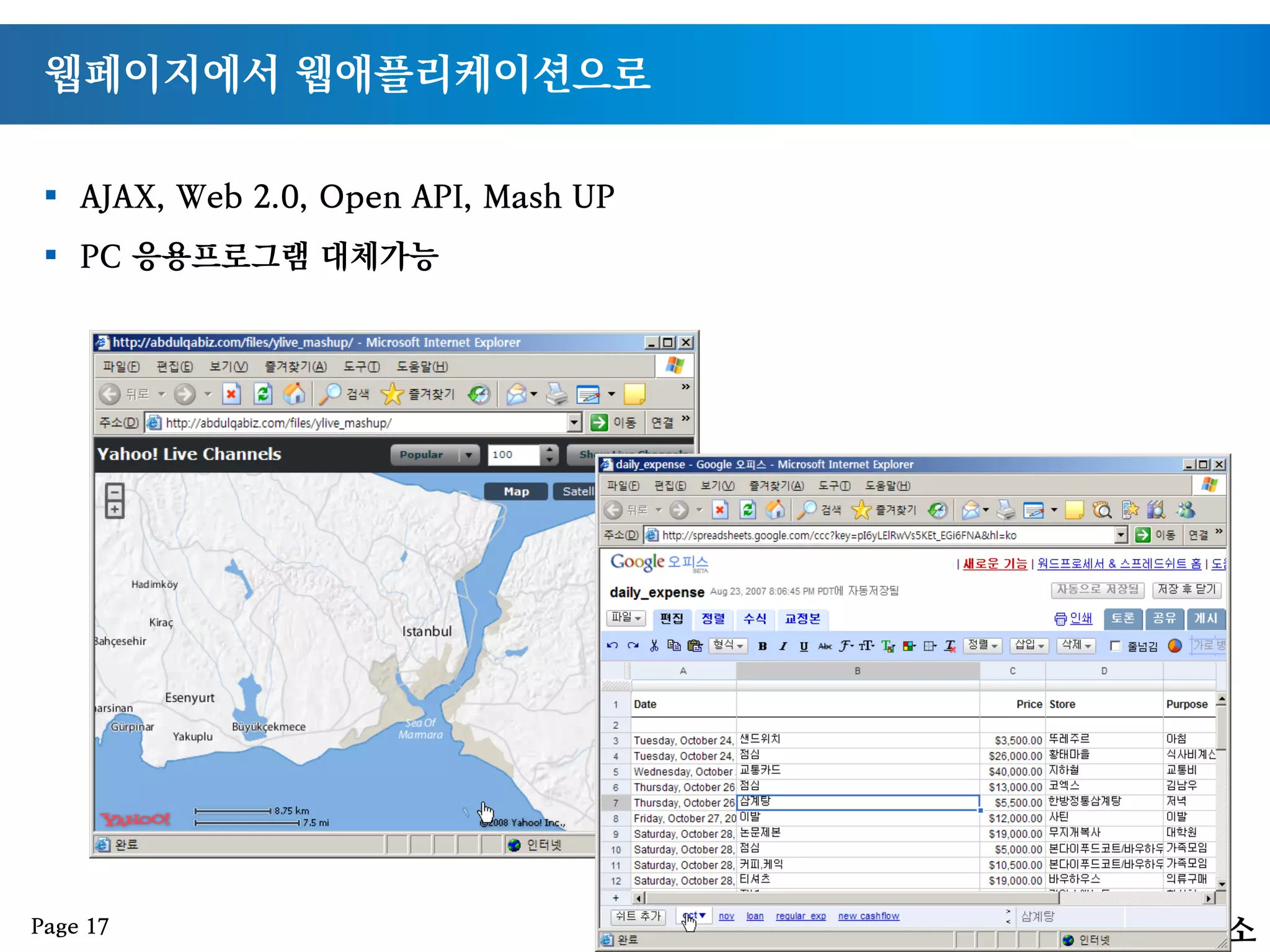Switch to the 수식 formulas tab
1270x952 pixels.
(x=755, y=619)
